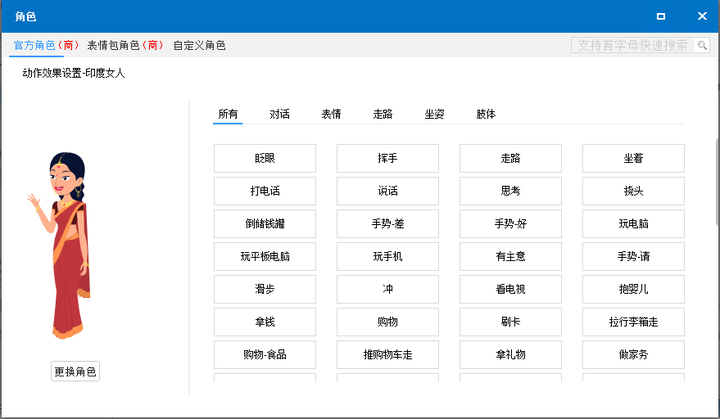Choose the 玩电脑 action
720x419 pixels.
(633, 224)
